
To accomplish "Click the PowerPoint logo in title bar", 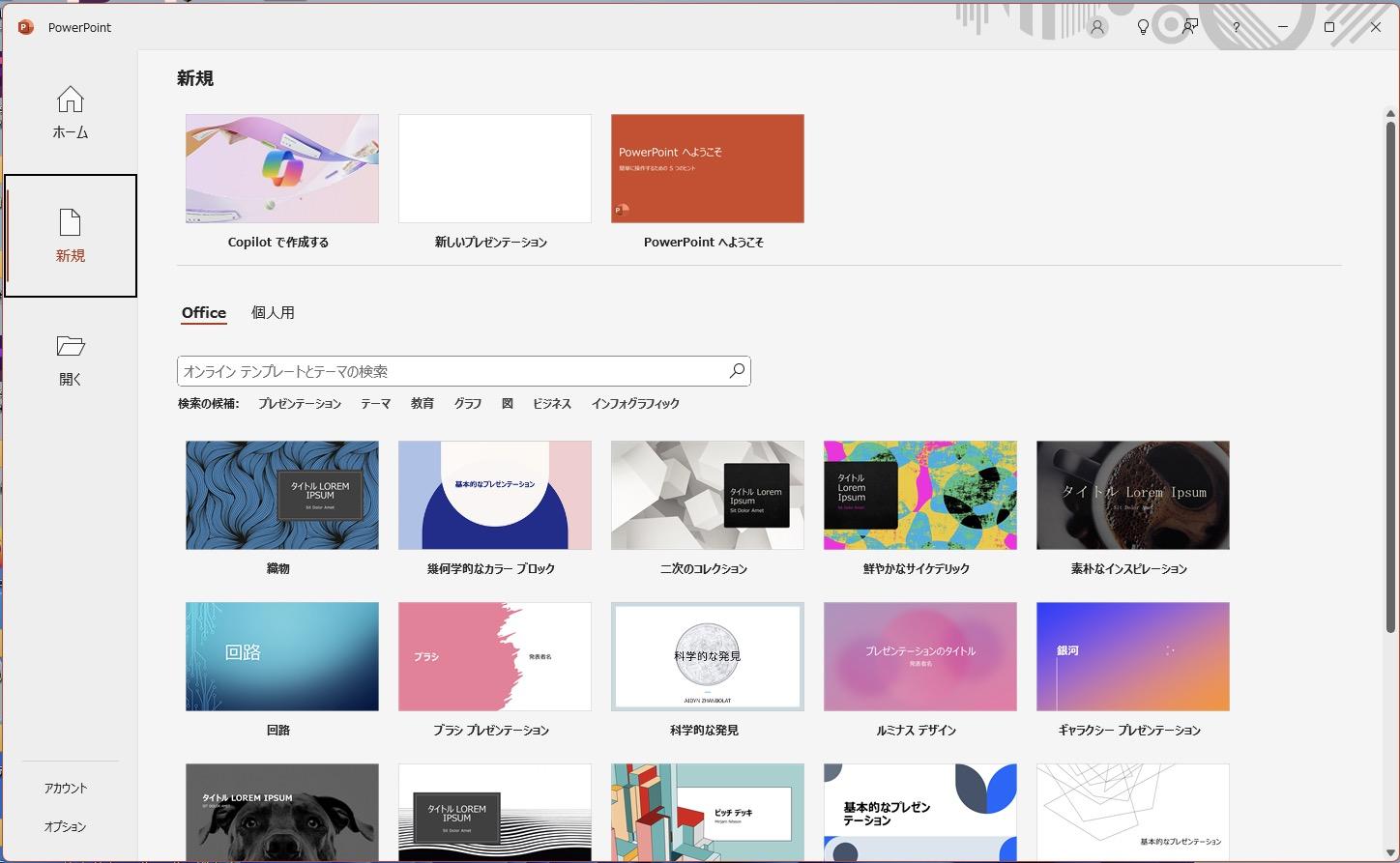I will point(26,27).
